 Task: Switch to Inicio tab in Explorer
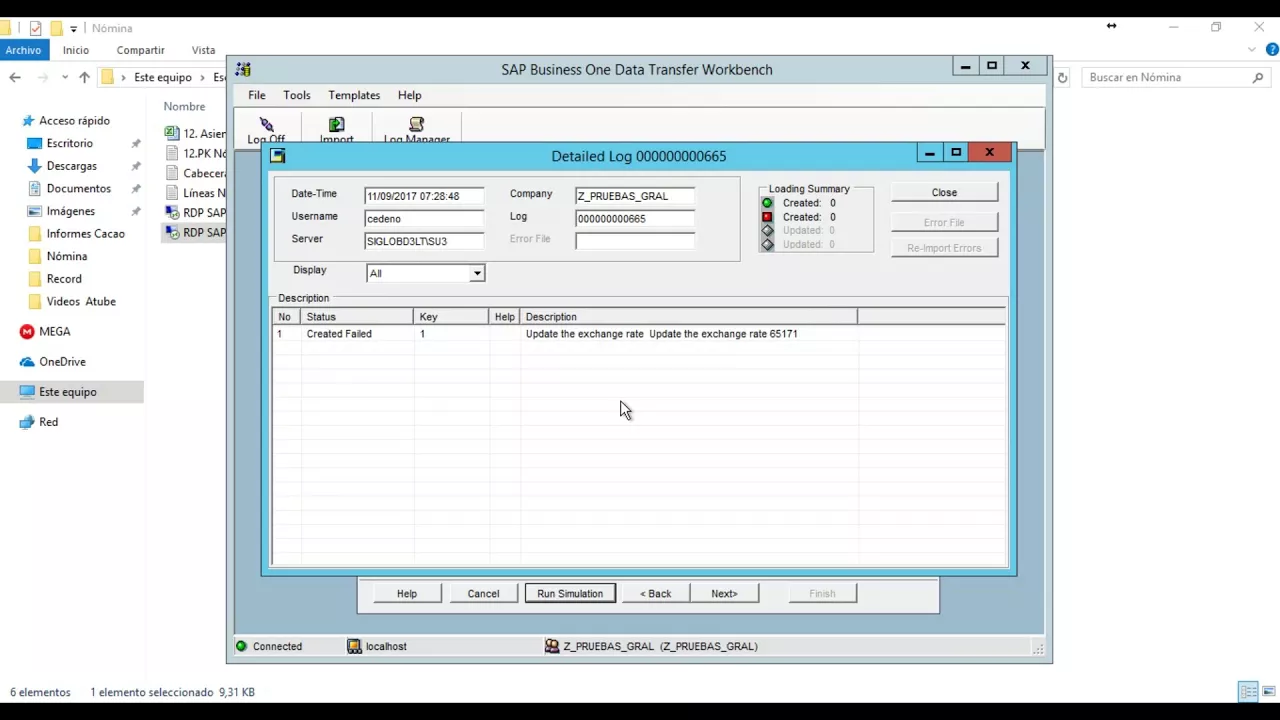[76, 50]
